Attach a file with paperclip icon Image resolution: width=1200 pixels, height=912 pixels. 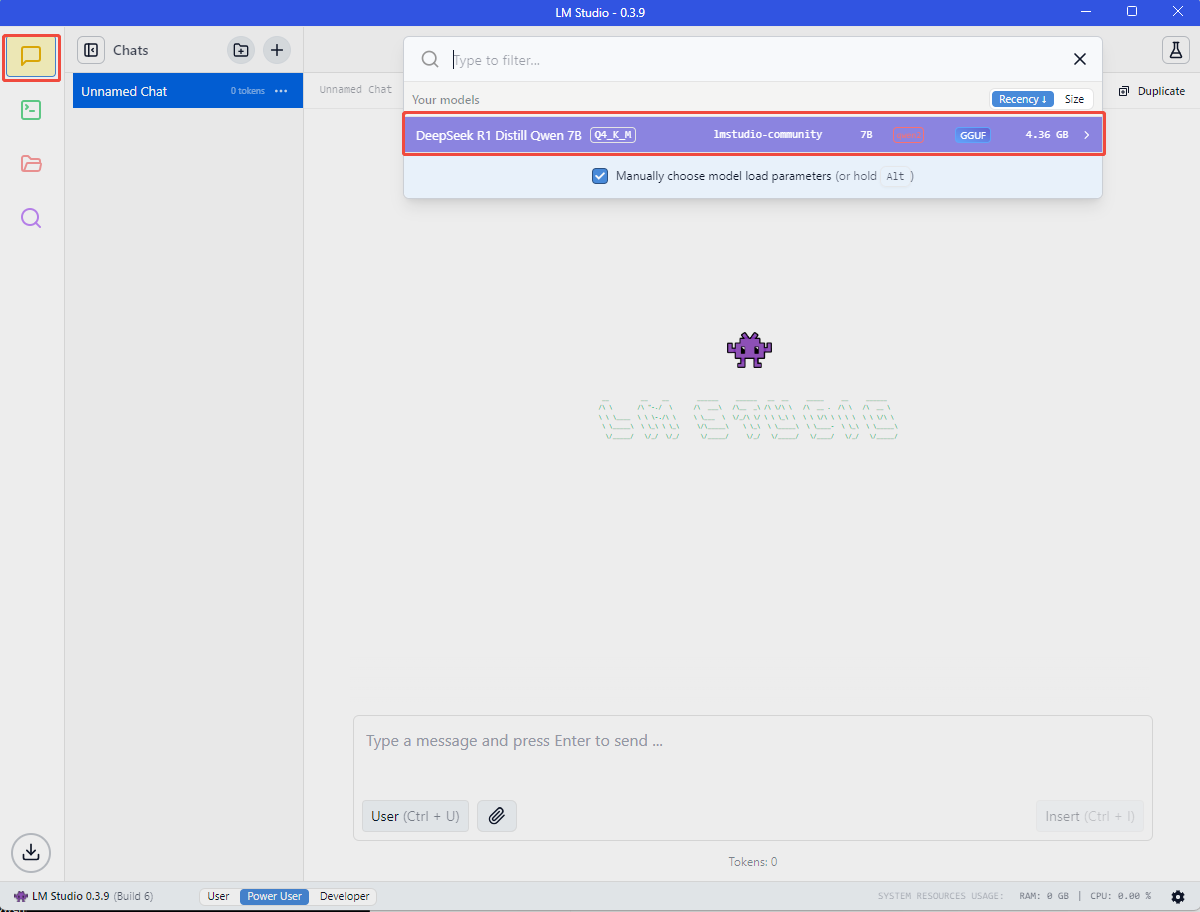(x=496, y=816)
